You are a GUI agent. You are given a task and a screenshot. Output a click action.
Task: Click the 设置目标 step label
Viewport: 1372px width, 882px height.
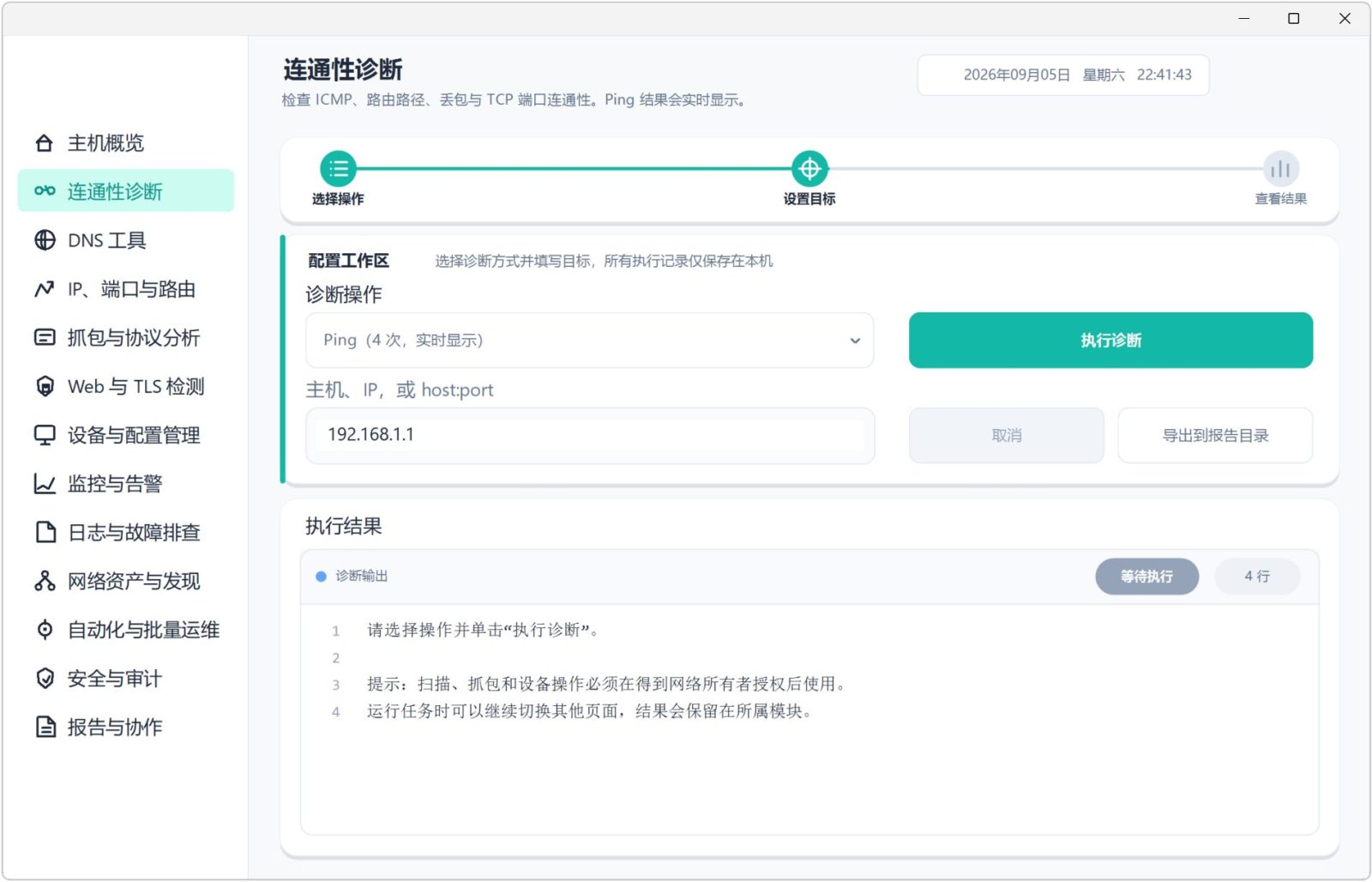[x=809, y=199]
